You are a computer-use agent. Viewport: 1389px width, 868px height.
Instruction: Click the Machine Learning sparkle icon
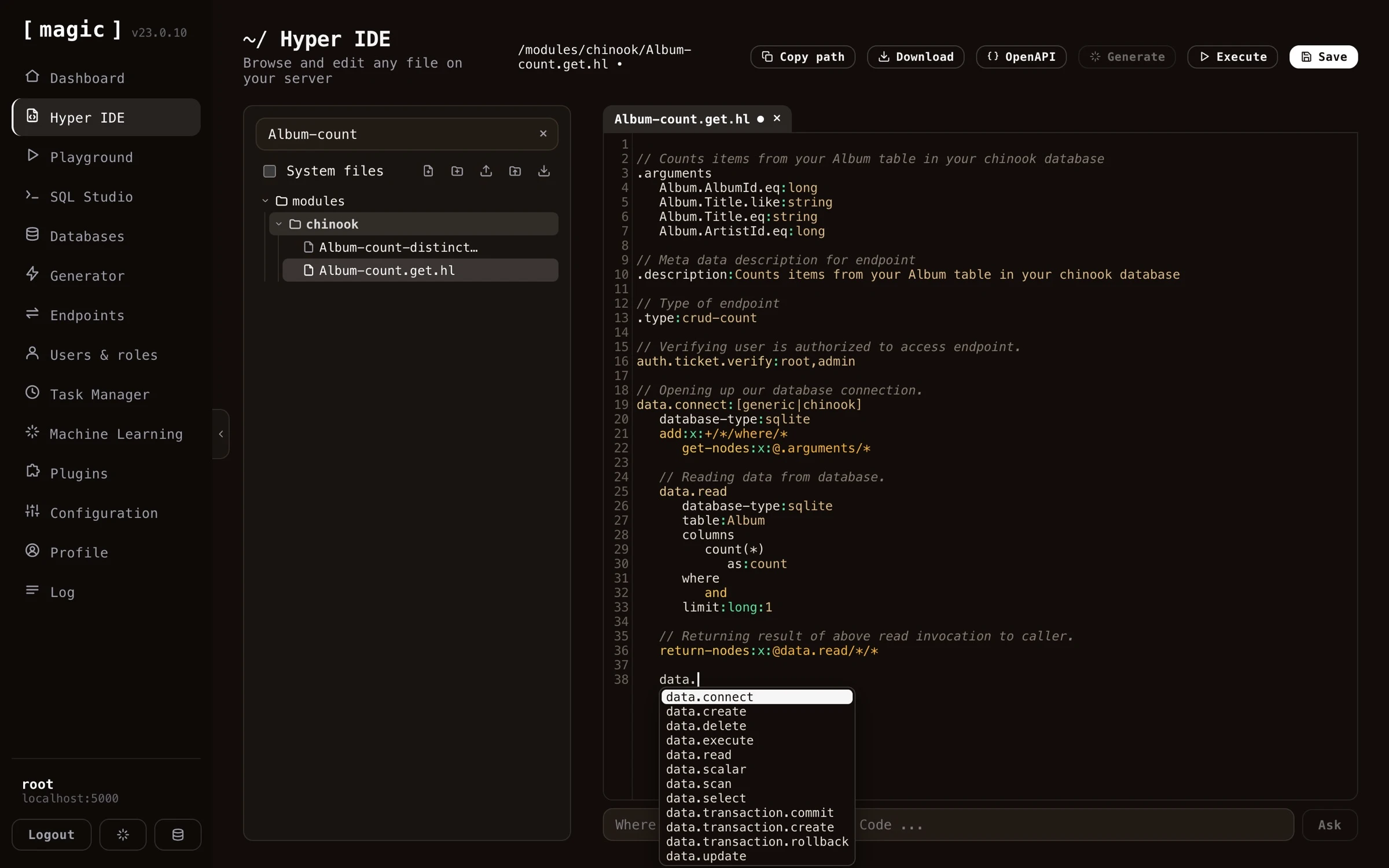point(32,432)
